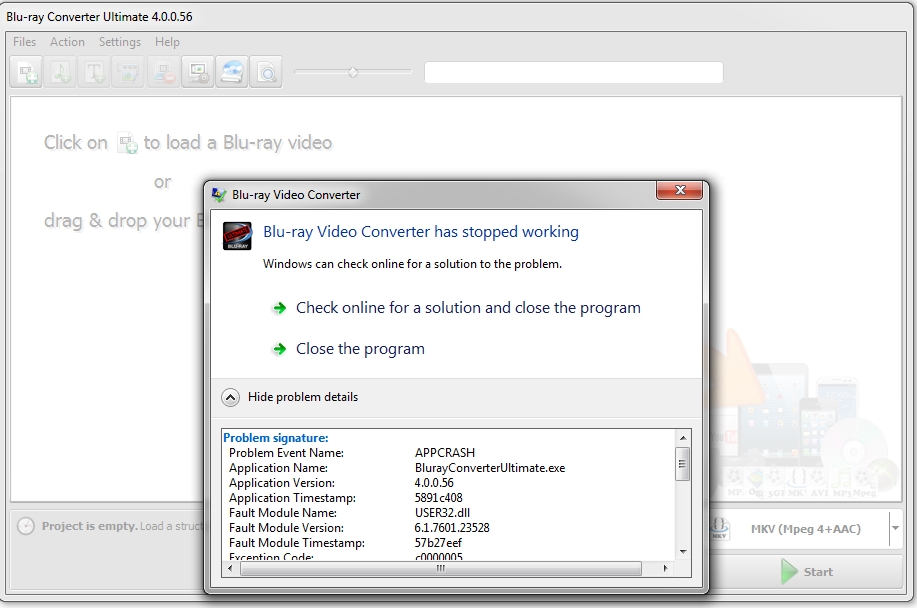This screenshot has width=917, height=608.
Task: Choose Close the program option
Action: pos(360,349)
